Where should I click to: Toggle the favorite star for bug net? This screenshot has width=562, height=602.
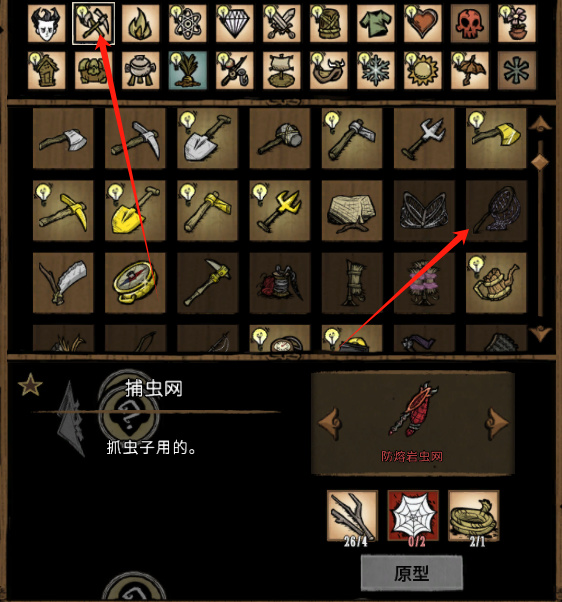[x=30, y=385]
